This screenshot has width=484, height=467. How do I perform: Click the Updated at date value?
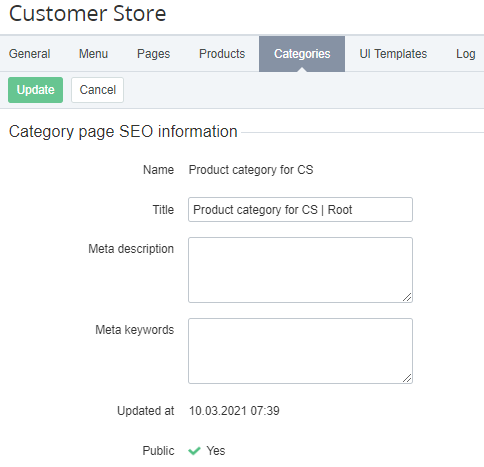pyautogui.click(x=234, y=411)
